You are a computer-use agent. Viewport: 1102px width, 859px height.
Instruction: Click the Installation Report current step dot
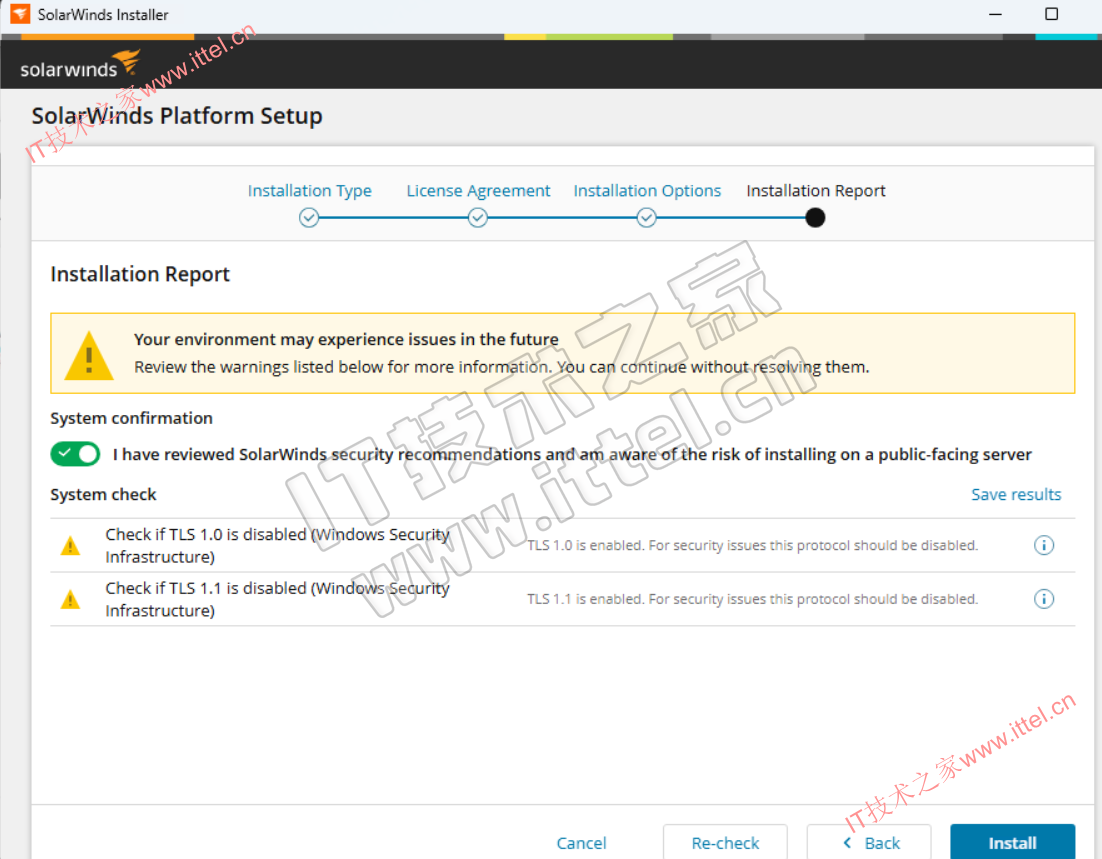click(815, 218)
